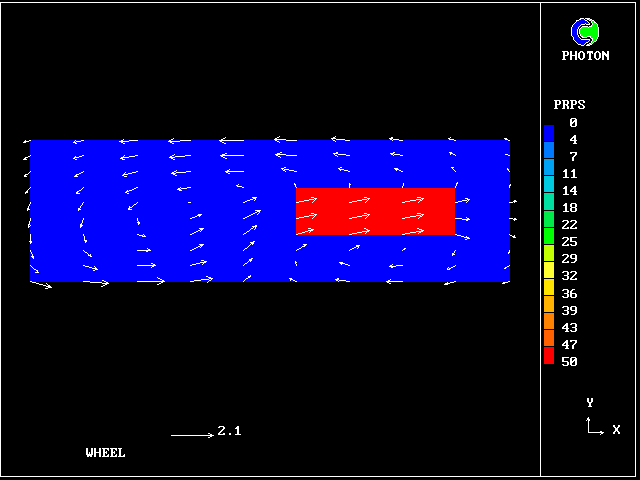Click the legend value 14 label
640x480 pixels.
tap(569, 191)
